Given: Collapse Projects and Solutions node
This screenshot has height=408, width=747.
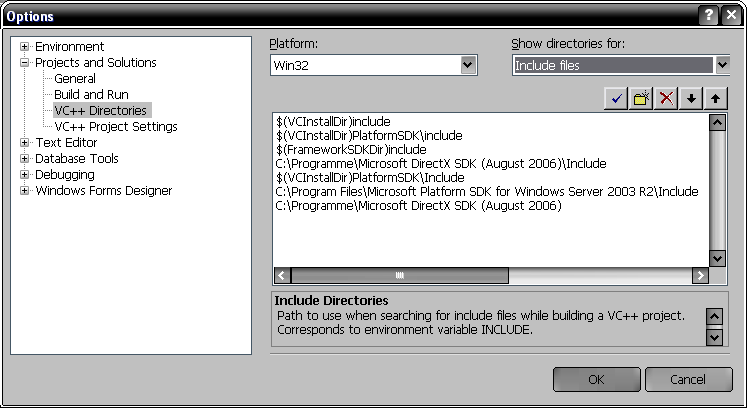Looking at the screenshot, I should [25, 63].
